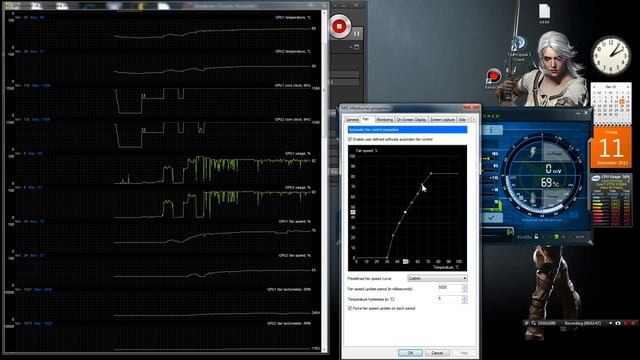Screen dimensions: 640x360
Task: Increase fan speed update period stepper
Action: click(464, 287)
